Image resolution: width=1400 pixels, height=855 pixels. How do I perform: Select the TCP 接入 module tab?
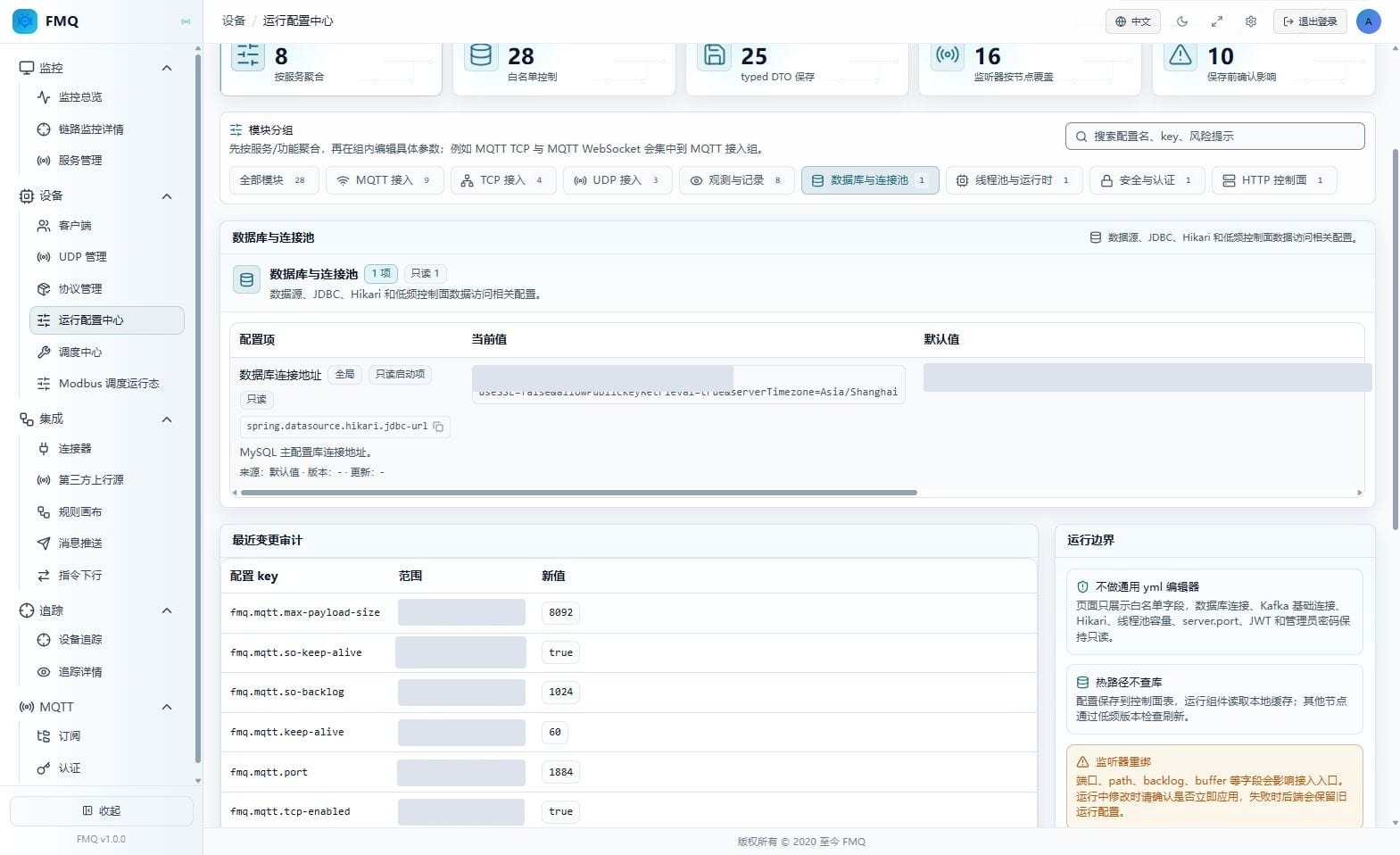point(502,180)
